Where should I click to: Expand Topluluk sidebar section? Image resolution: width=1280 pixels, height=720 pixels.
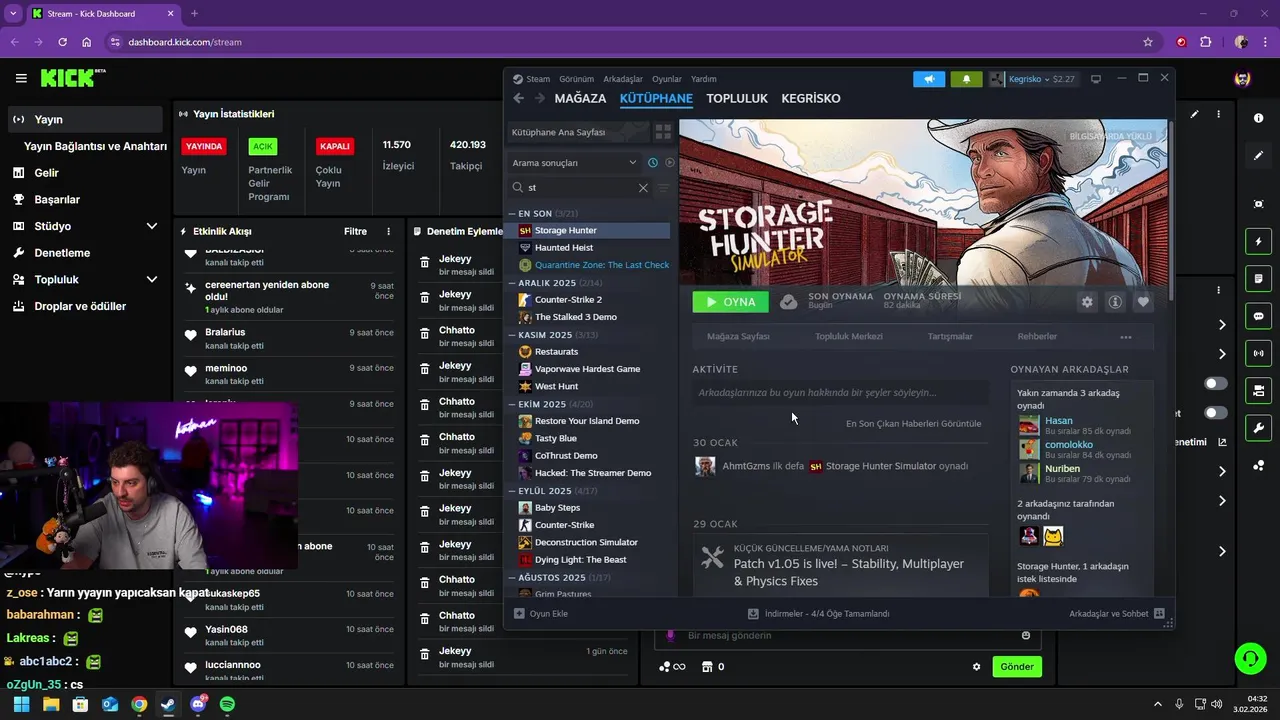(x=152, y=280)
